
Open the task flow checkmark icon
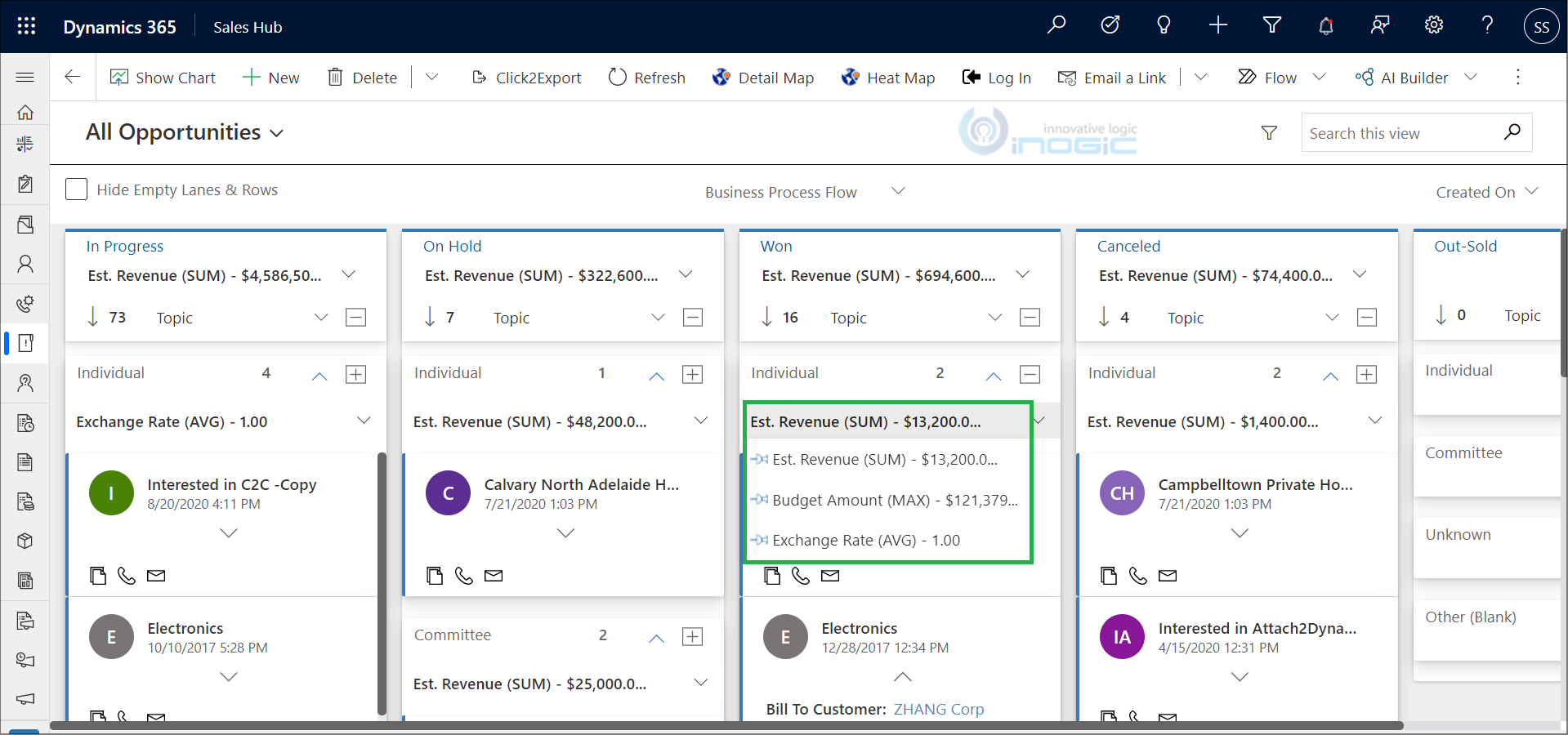[x=1110, y=25]
